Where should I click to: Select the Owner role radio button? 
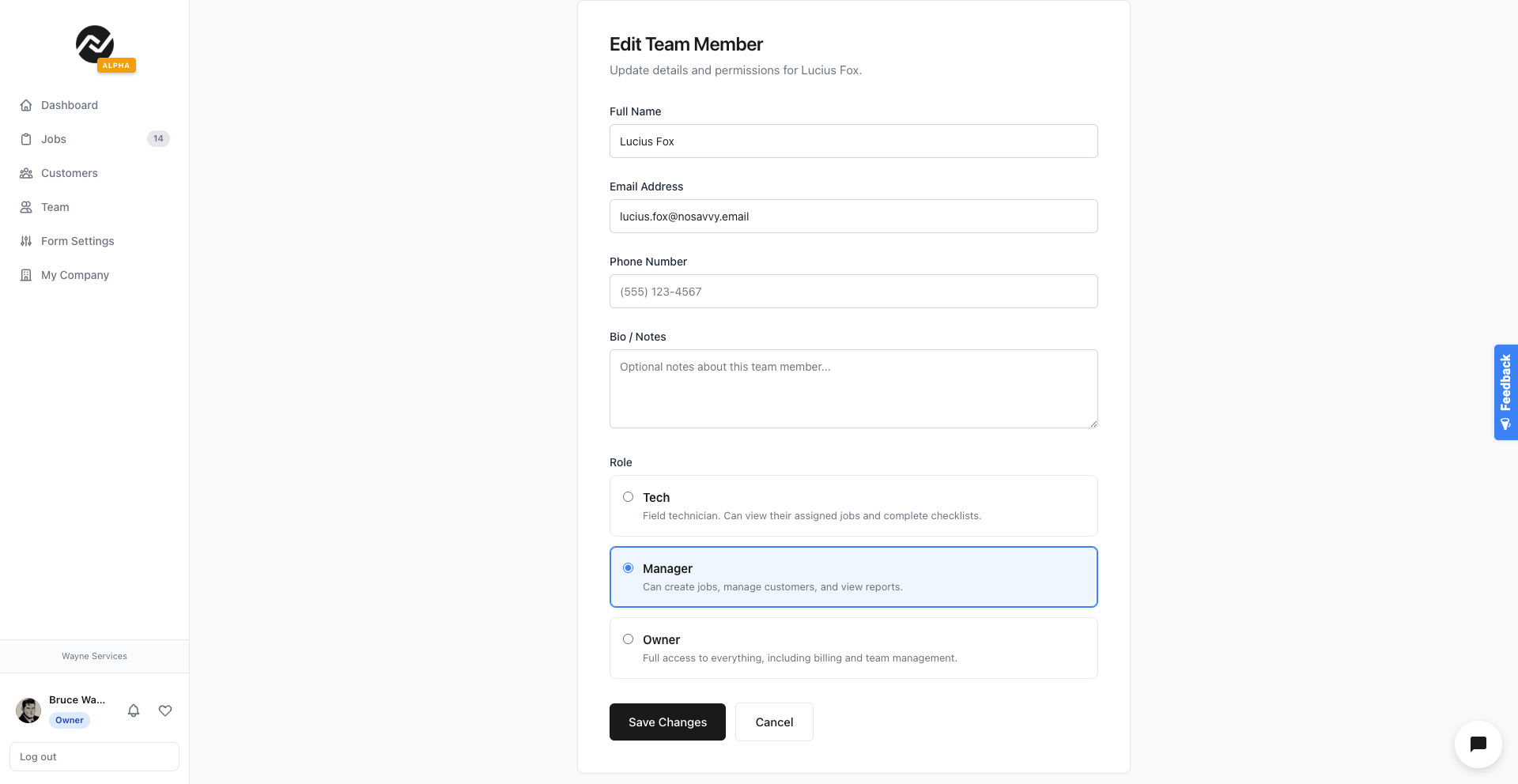[x=629, y=639]
